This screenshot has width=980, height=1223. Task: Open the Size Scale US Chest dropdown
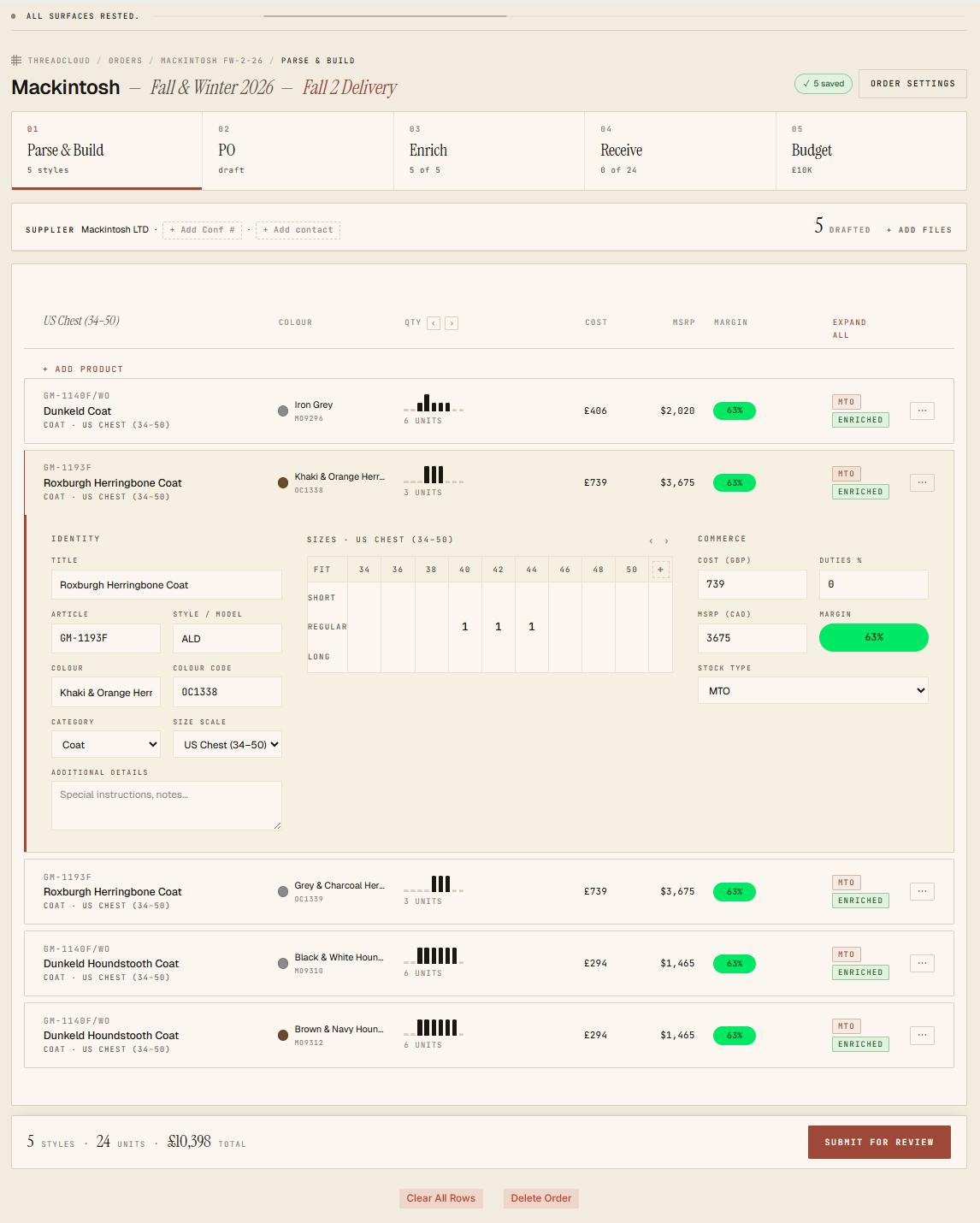(x=227, y=745)
